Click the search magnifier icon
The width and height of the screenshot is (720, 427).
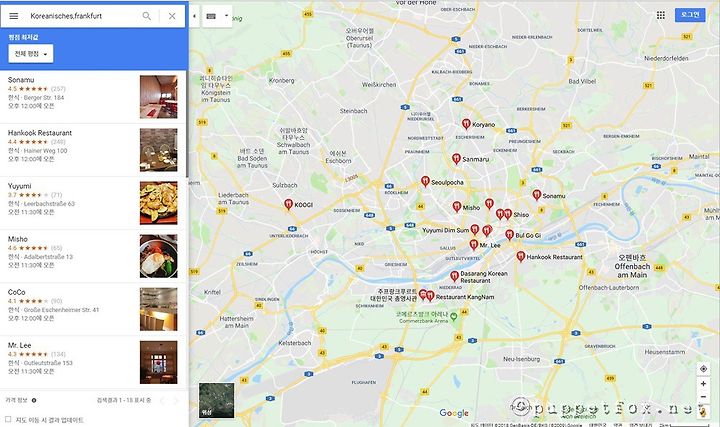pos(146,16)
